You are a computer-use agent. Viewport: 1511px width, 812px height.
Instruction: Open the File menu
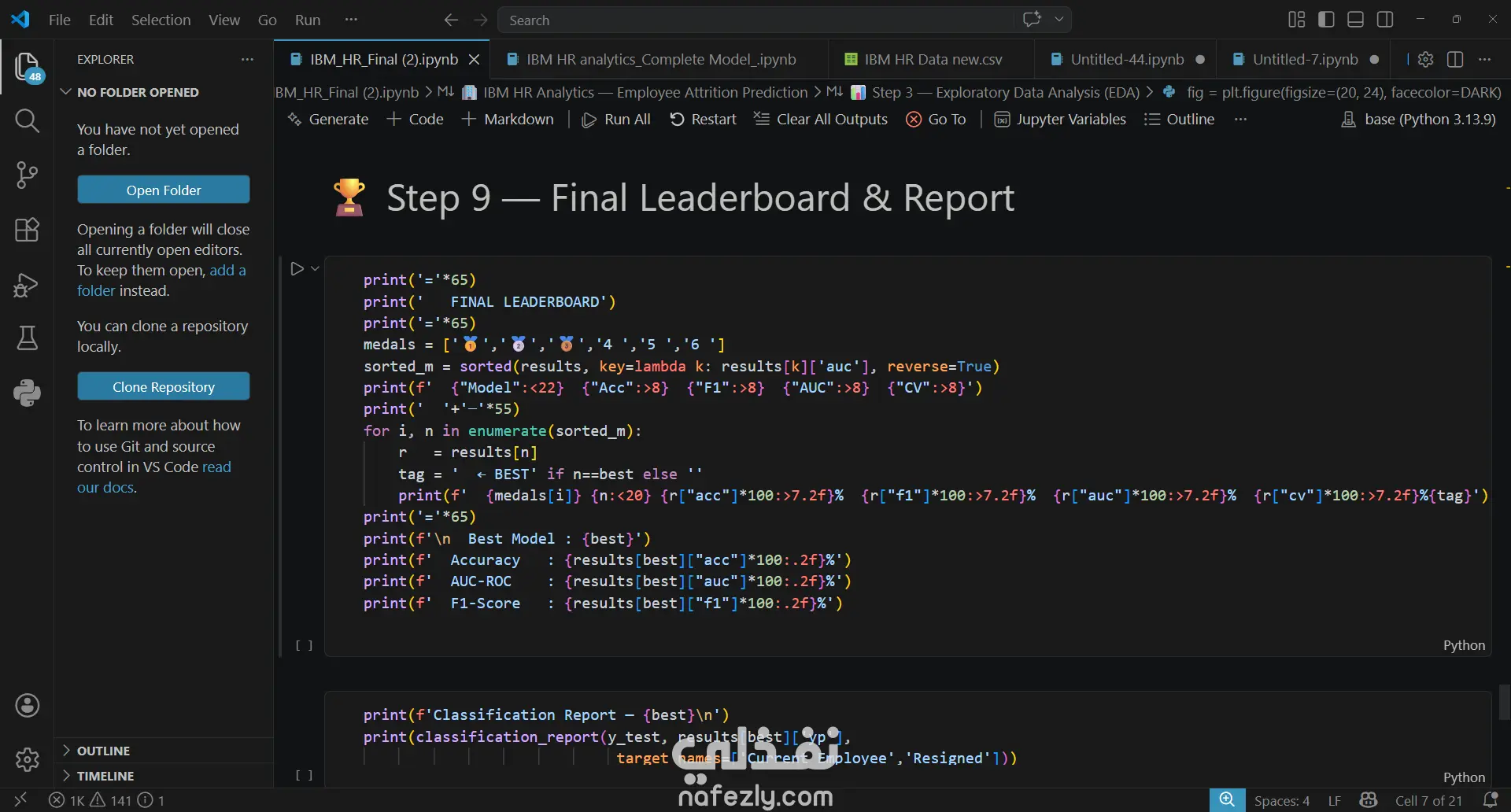(60, 20)
